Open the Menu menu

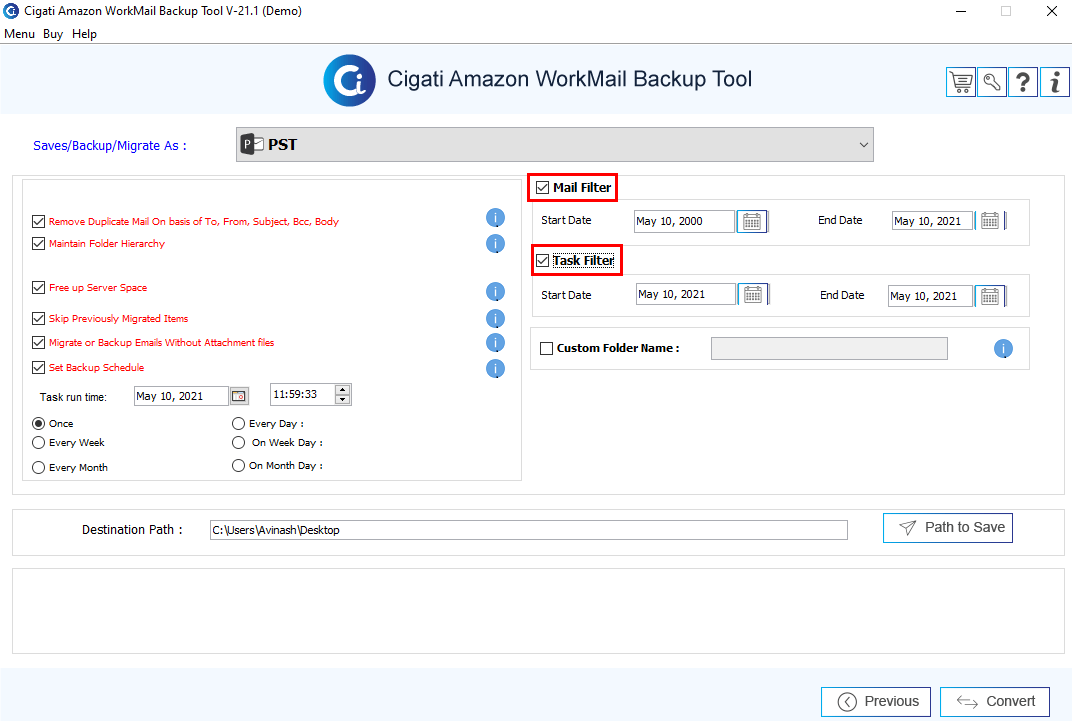tap(19, 34)
